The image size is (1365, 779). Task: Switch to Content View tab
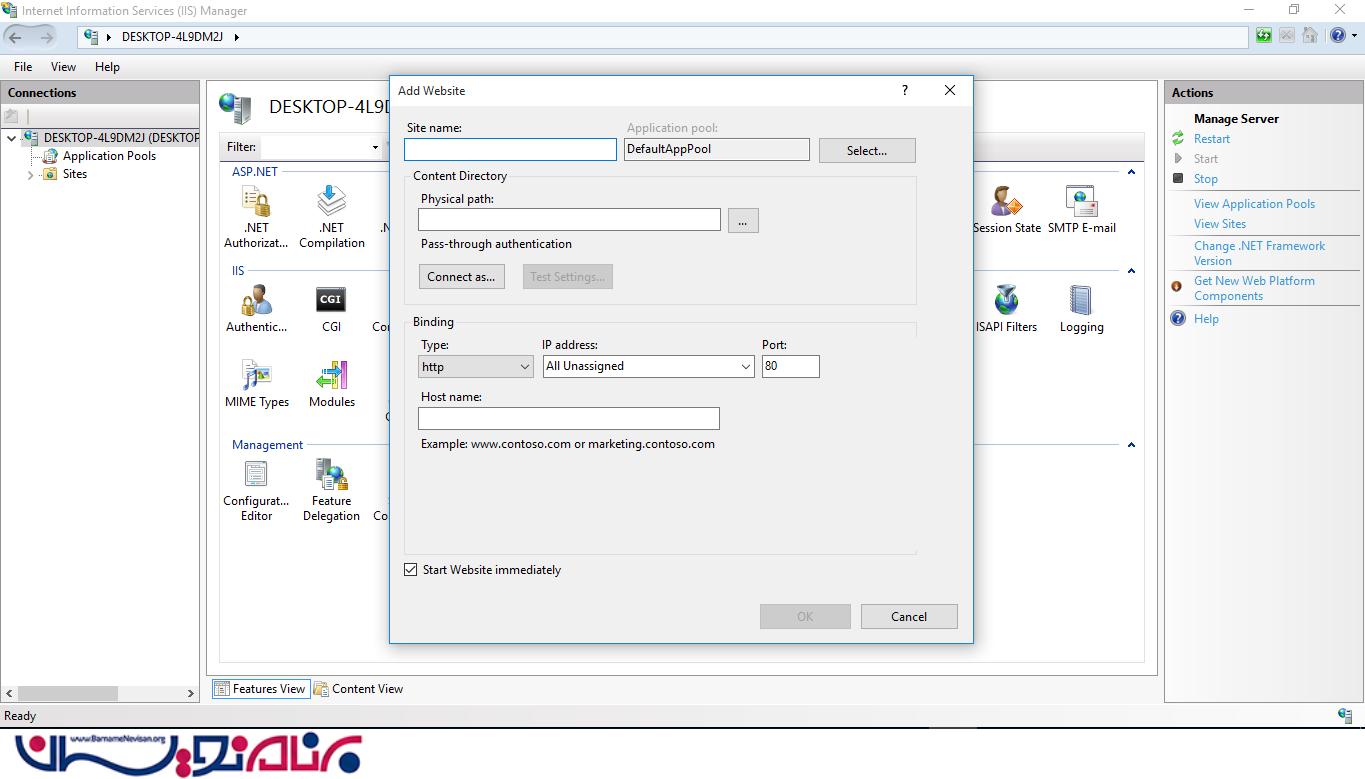(359, 689)
